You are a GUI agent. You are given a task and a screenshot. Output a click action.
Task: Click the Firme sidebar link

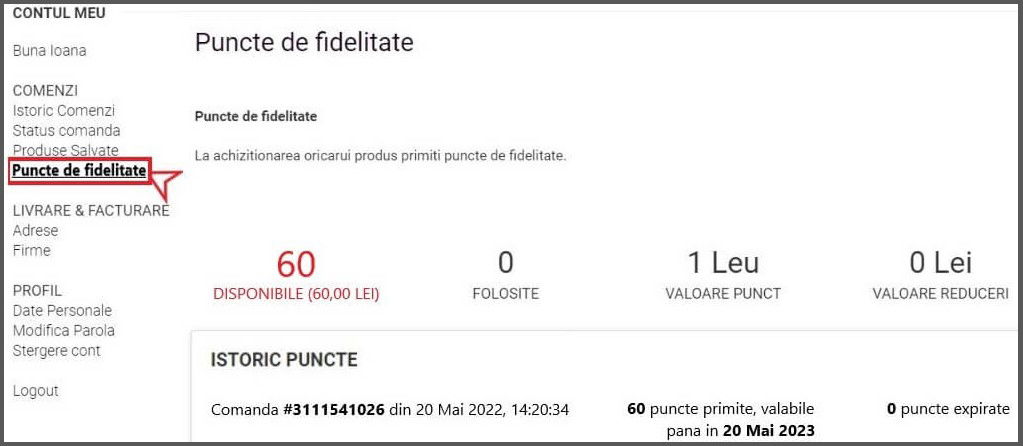31,250
